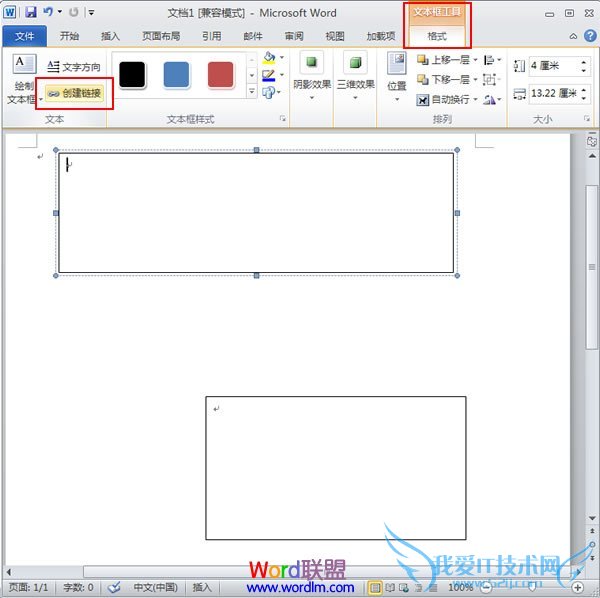Click the Change Shape icon

[269, 92]
